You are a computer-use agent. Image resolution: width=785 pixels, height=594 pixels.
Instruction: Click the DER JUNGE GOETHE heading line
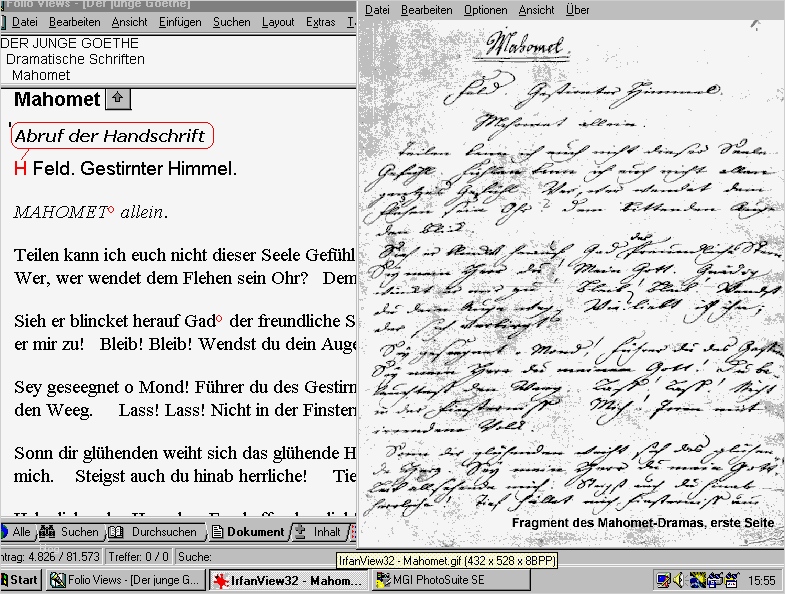tap(70, 43)
